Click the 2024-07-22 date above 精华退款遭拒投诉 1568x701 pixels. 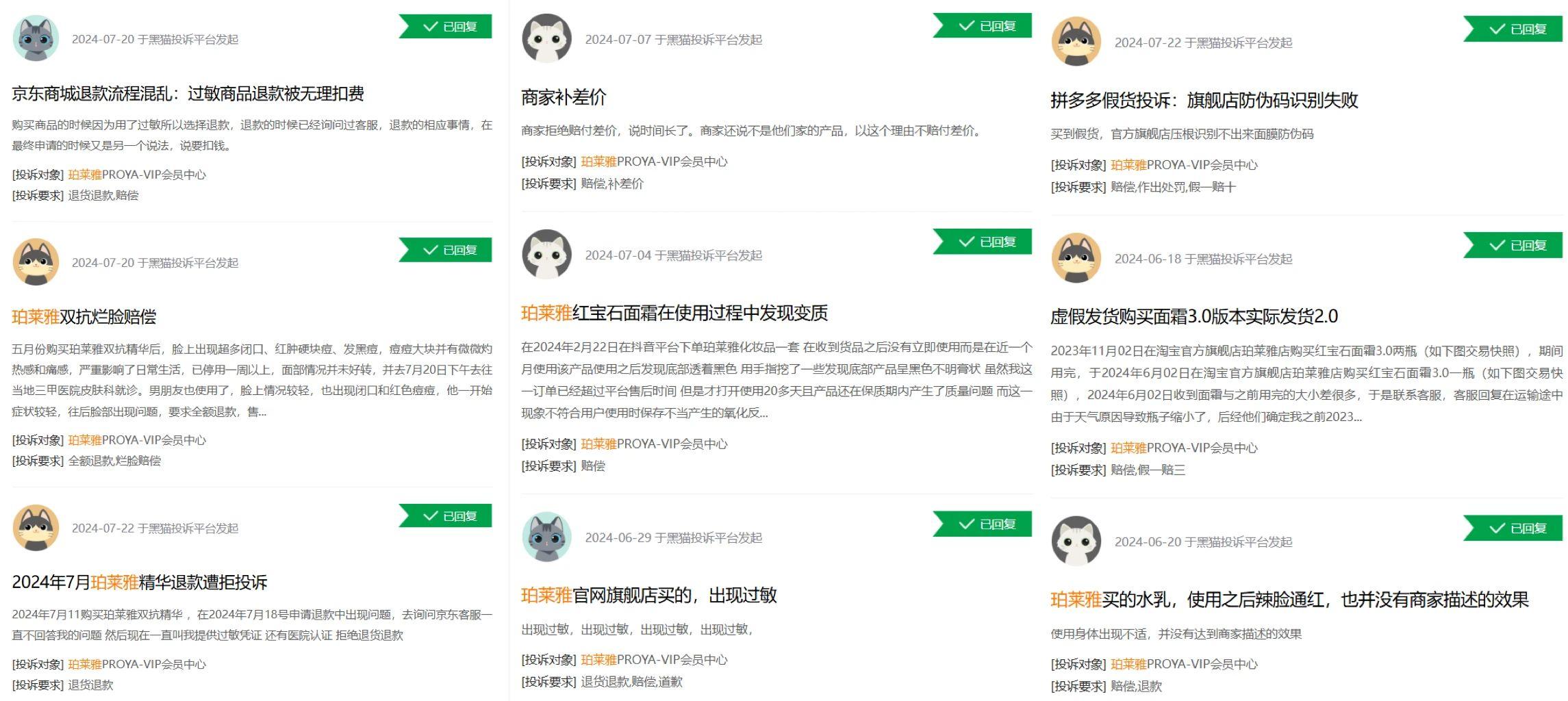point(155,528)
